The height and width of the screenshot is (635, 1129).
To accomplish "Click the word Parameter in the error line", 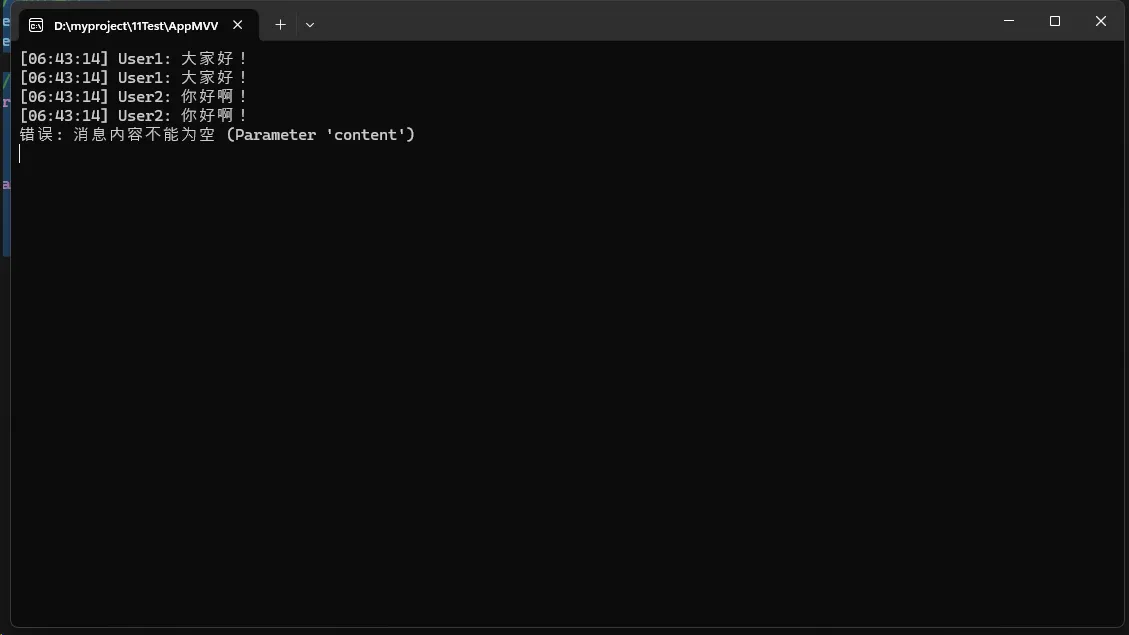I will (275, 135).
